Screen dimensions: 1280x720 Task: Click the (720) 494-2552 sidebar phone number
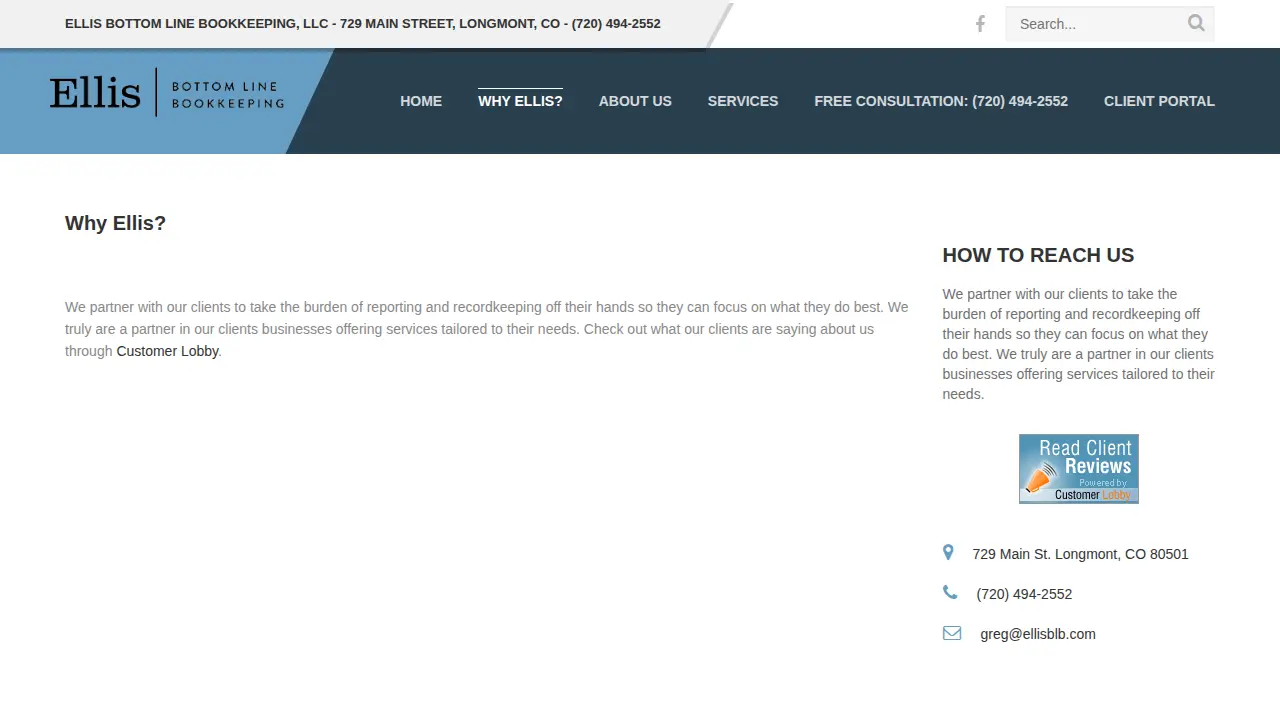[x=1024, y=594]
